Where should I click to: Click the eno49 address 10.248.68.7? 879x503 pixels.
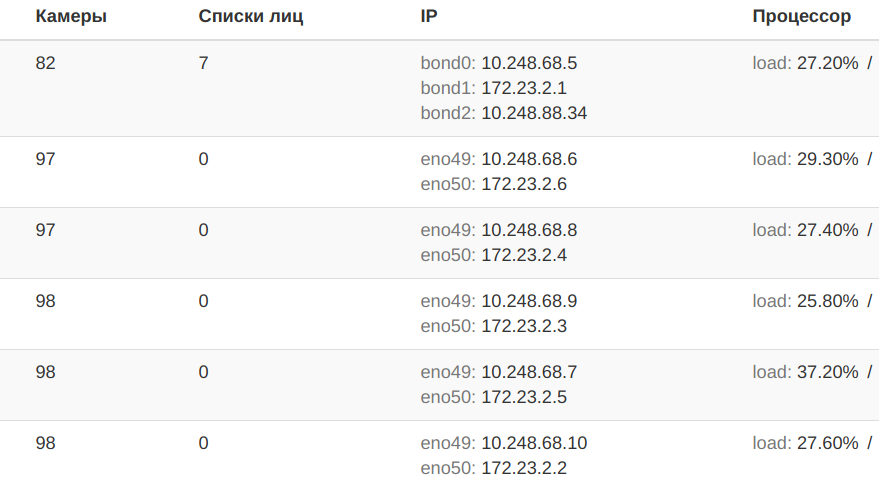click(529, 372)
